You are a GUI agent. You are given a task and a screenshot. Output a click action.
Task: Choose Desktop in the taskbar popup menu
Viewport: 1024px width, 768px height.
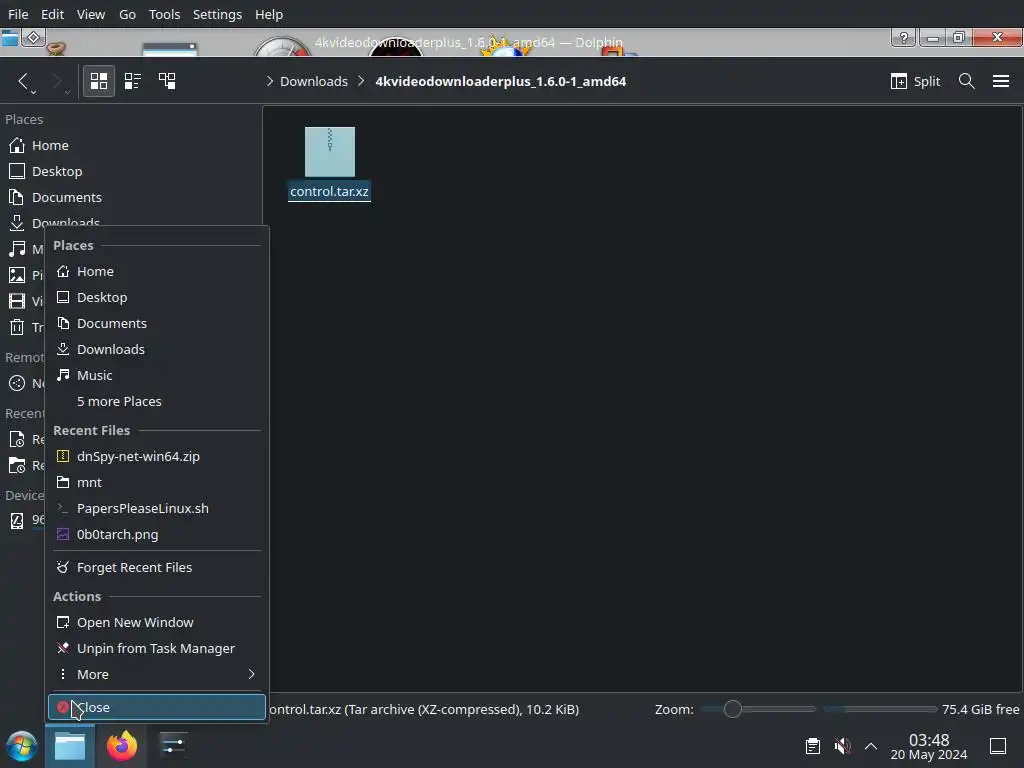[157, 297]
